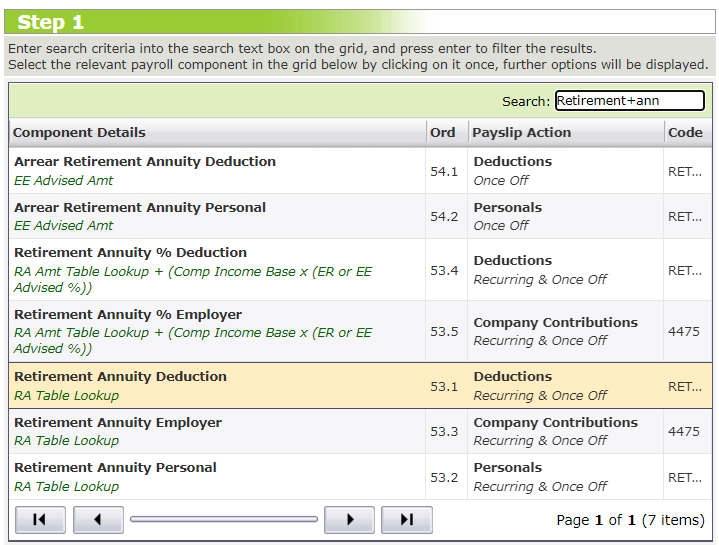Sort grid by Ord column header
The height and width of the screenshot is (545, 719).
pos(443,133)
